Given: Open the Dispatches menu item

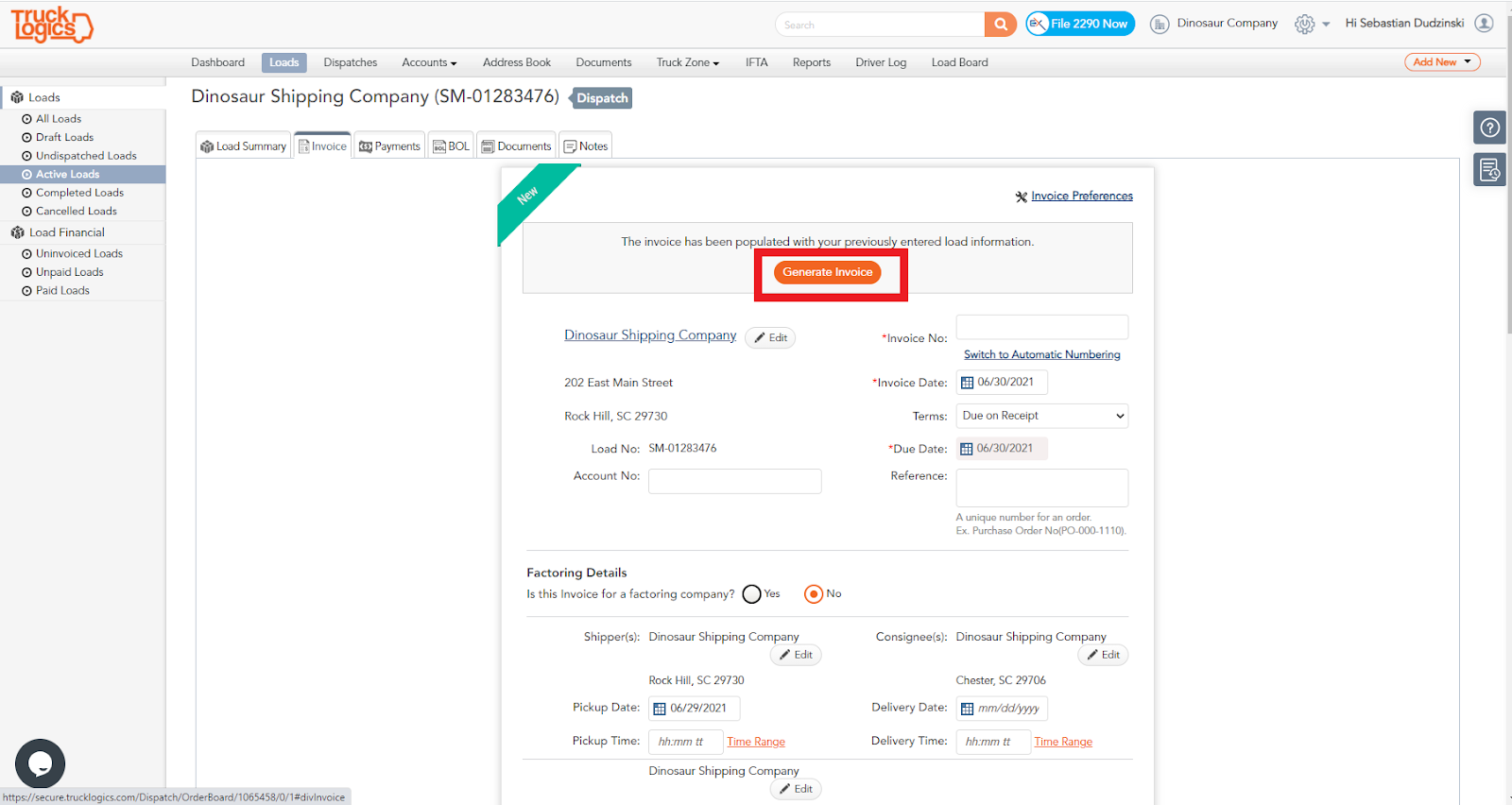Looking at the screenshot, I should (x=351, y=62).
